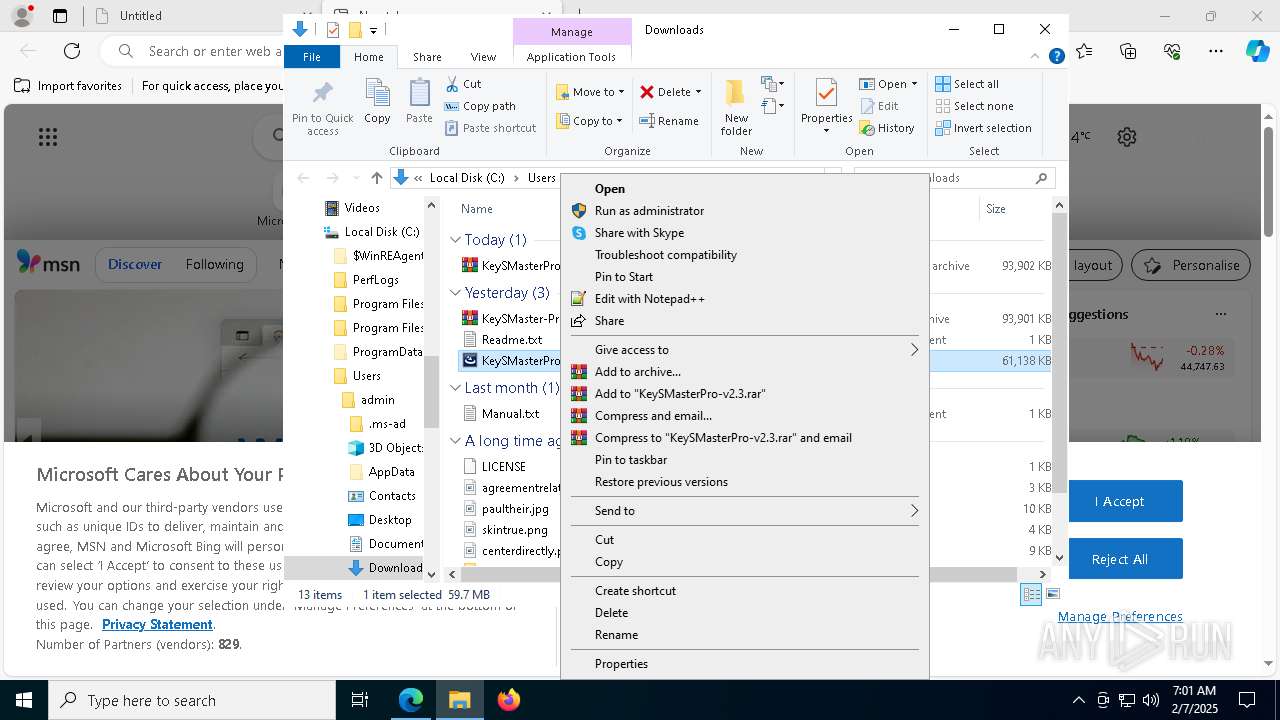Collapse the Last month (1) group
The height and width of the screenshot is (720, 1280).
click(455, 388)
